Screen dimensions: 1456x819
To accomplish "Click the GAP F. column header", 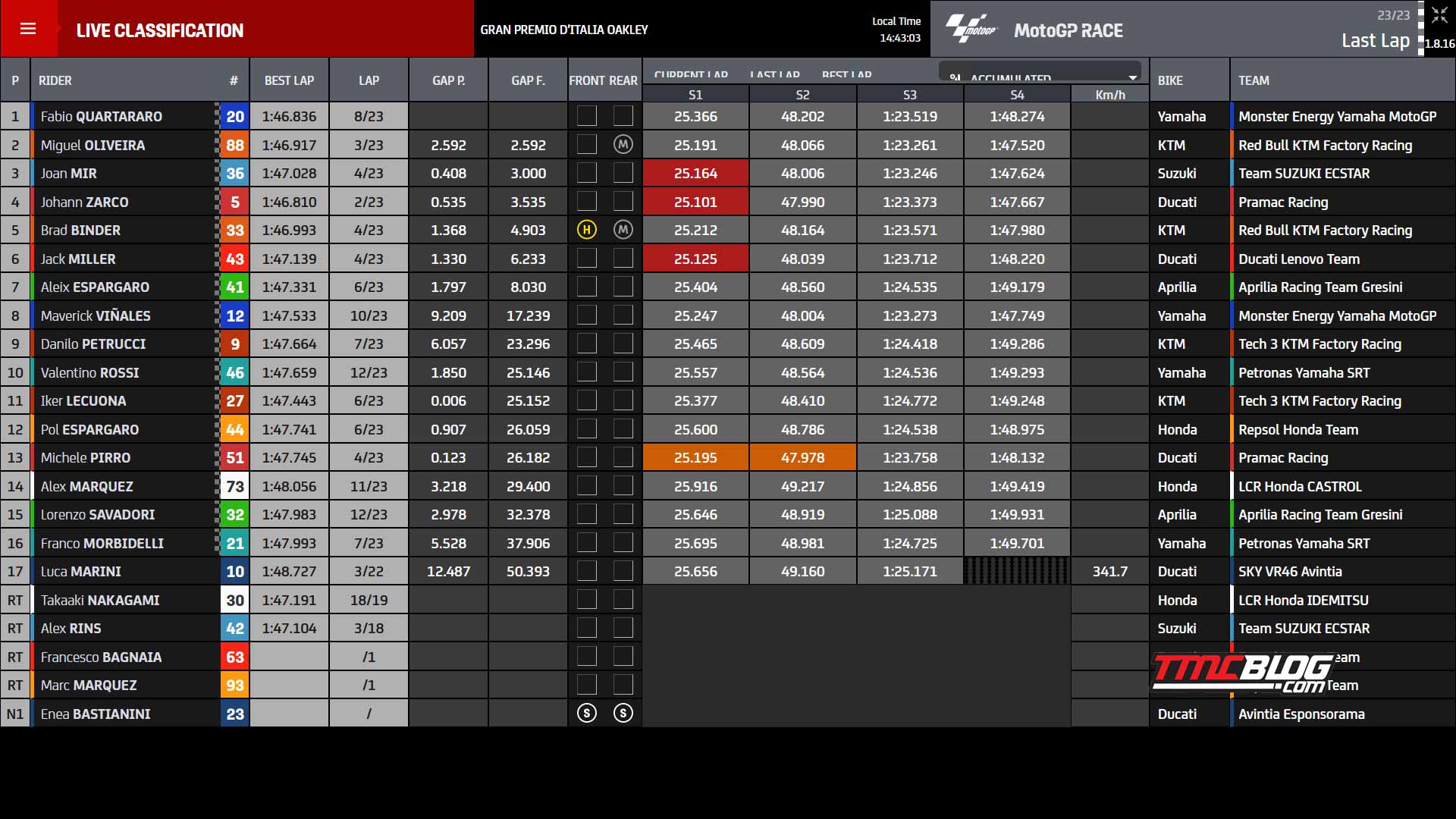I will click(x=528, y=80).
